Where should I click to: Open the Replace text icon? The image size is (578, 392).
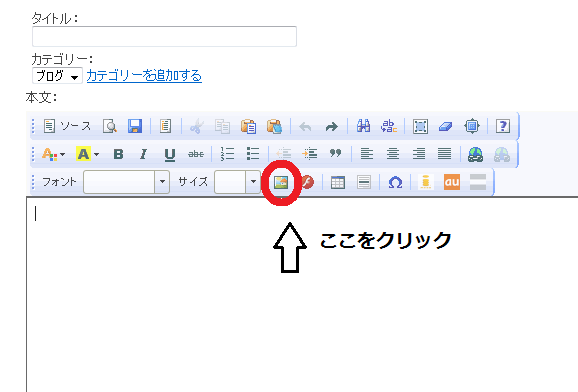click(389, 126)
